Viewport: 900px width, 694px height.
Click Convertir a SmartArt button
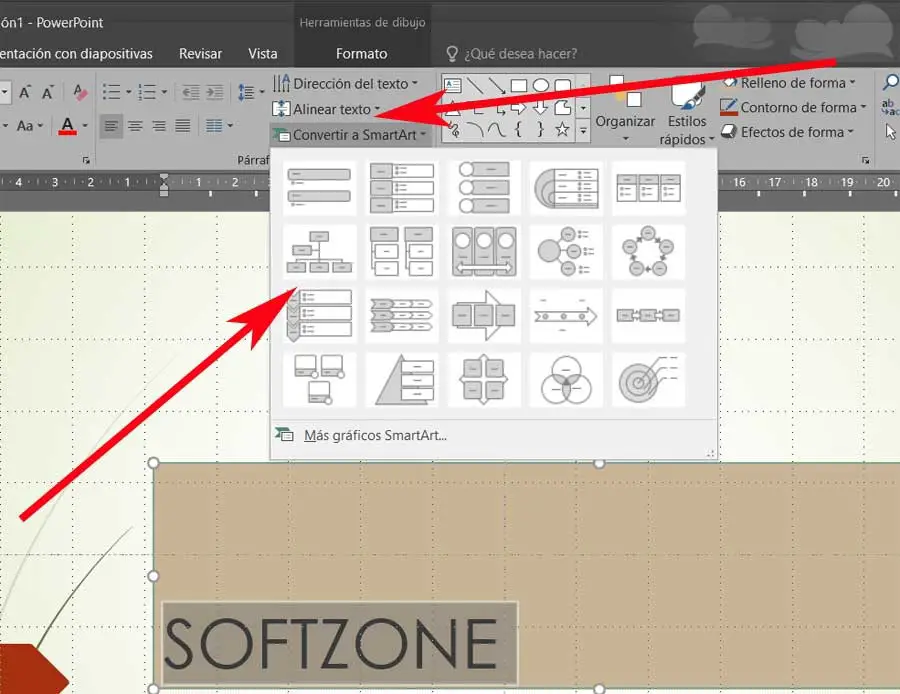point(350,135)
